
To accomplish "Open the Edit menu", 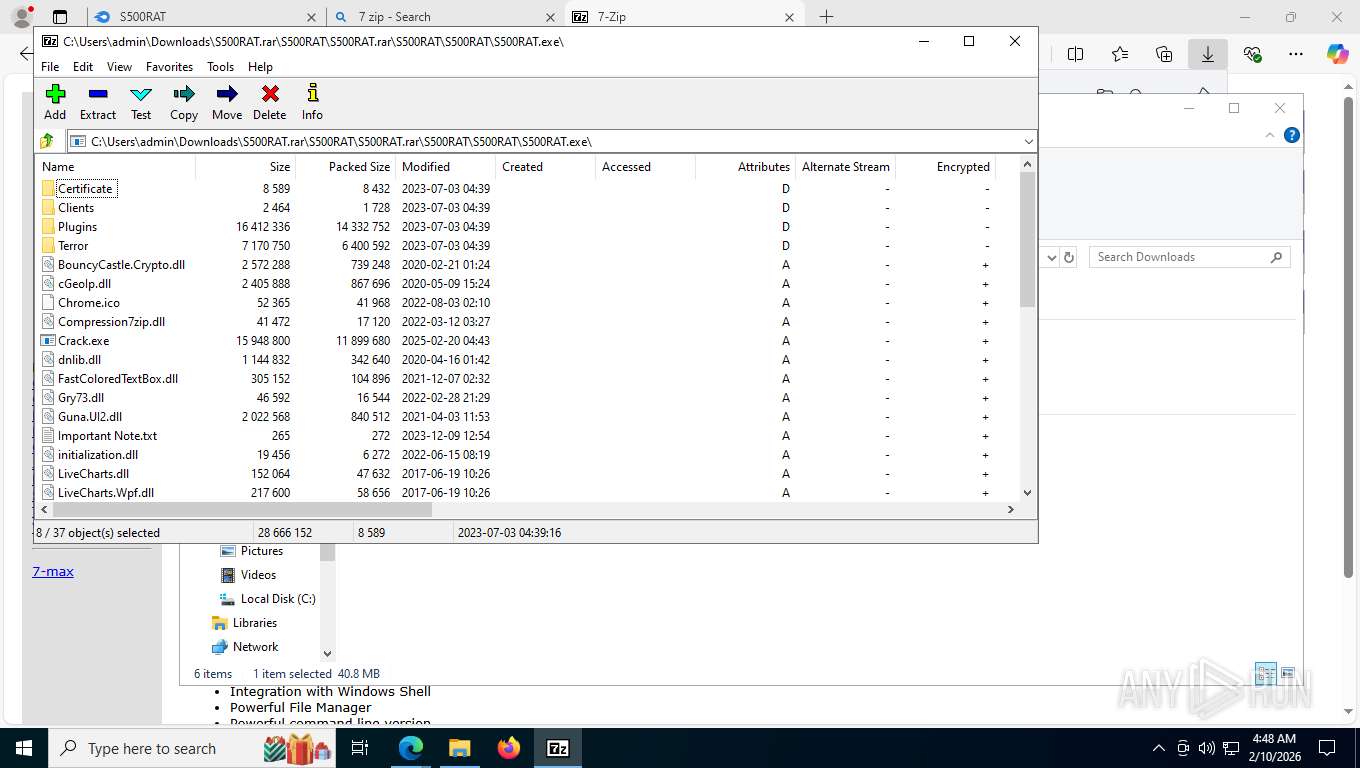I will [83, 67].
